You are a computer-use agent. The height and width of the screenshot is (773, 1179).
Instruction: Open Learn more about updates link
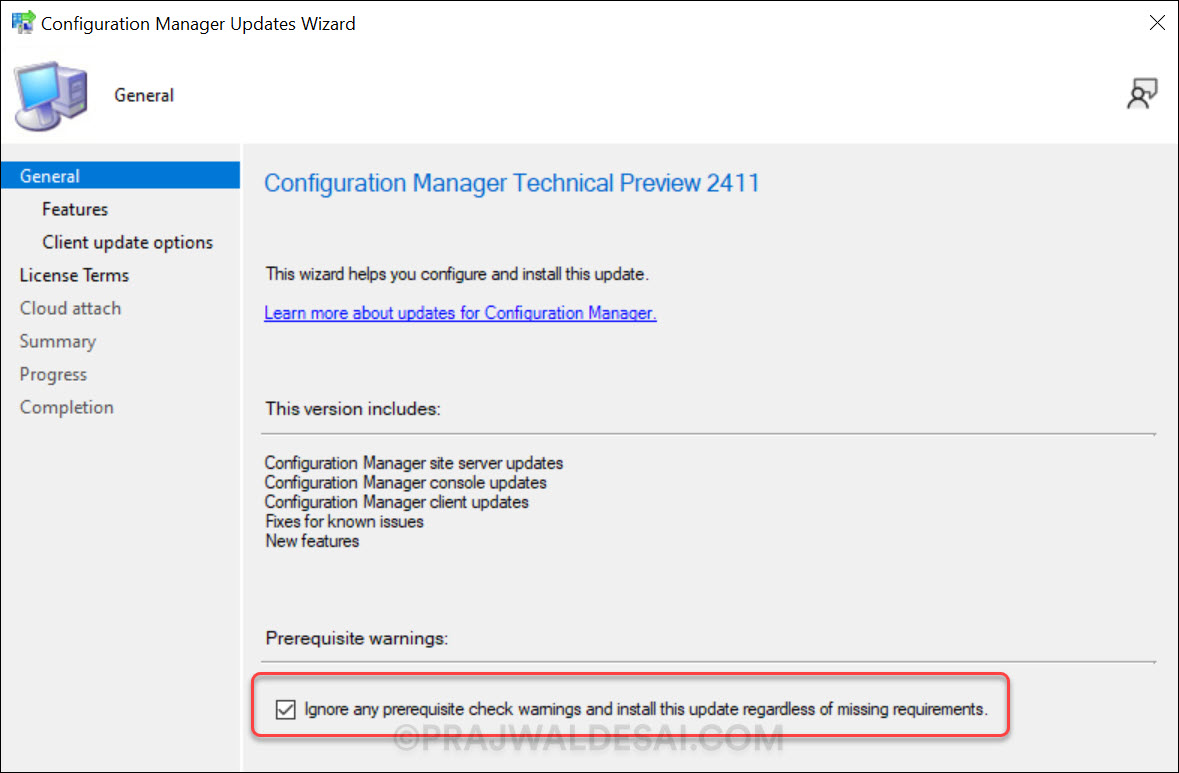(x=460, y=313)
